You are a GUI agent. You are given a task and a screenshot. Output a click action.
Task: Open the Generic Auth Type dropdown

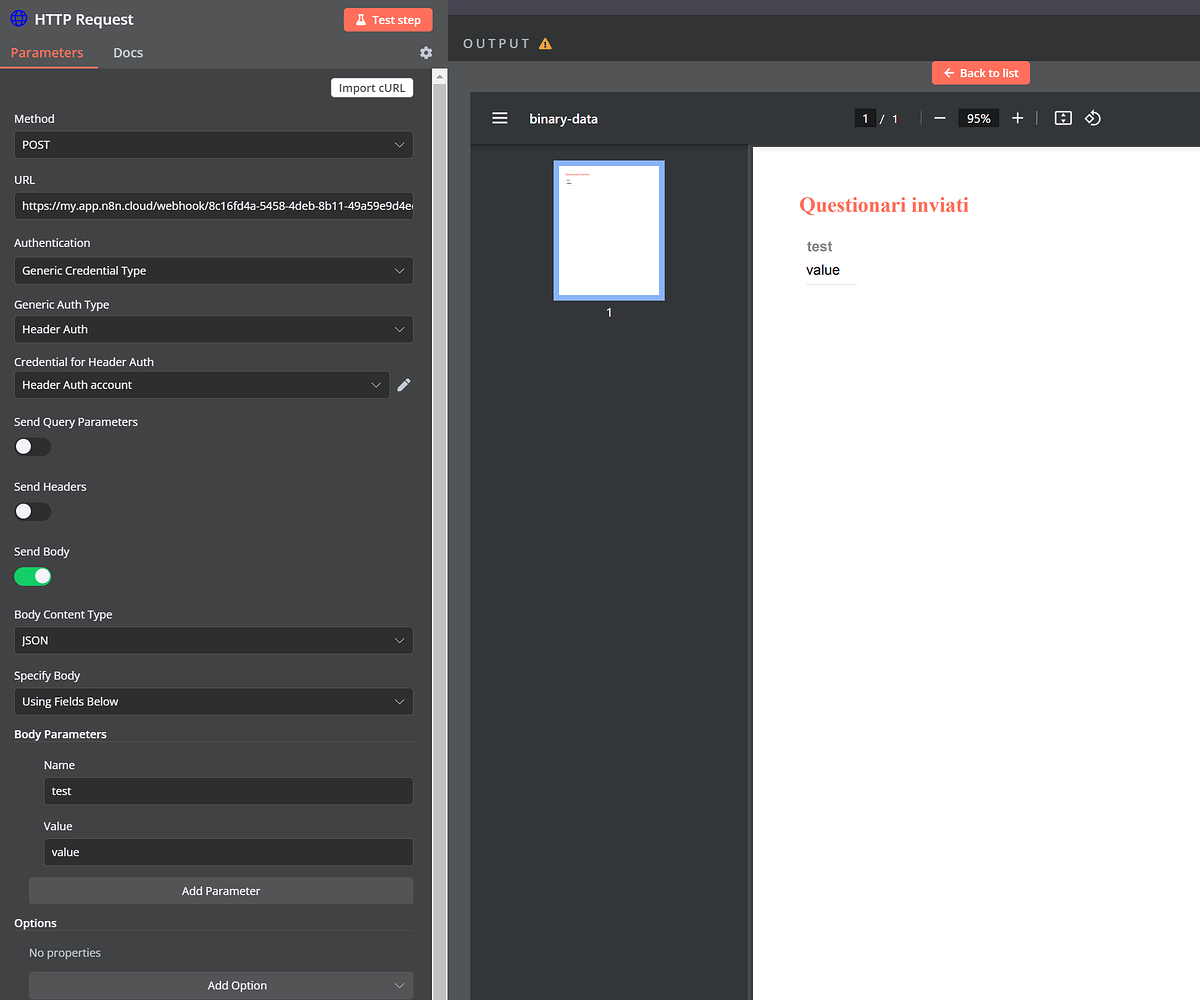coord(213,329)
